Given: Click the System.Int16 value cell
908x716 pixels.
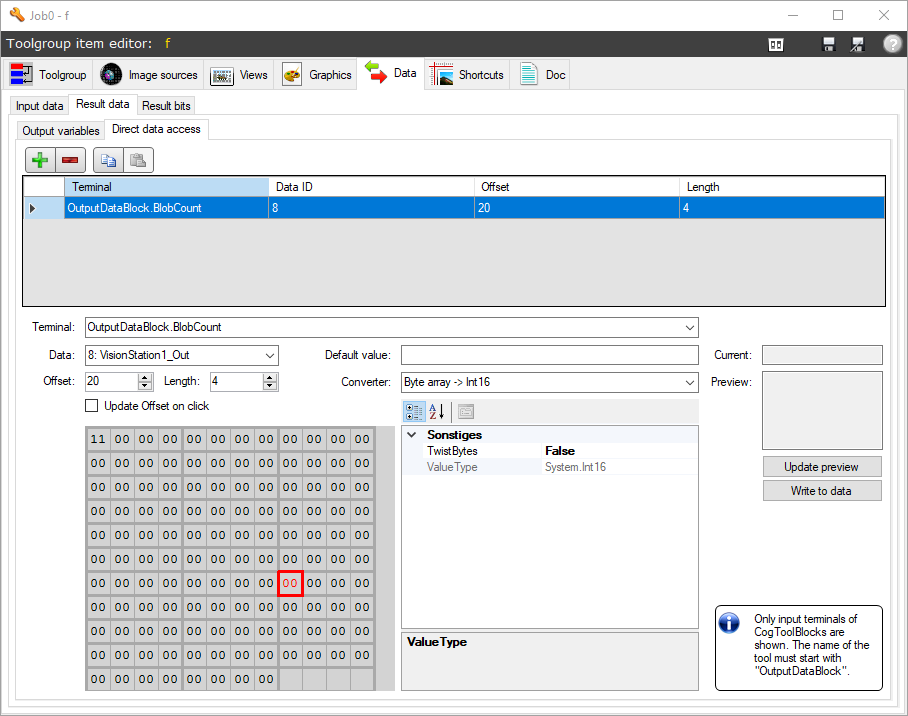Looking at the screenshot, I should tap(619, 467).
